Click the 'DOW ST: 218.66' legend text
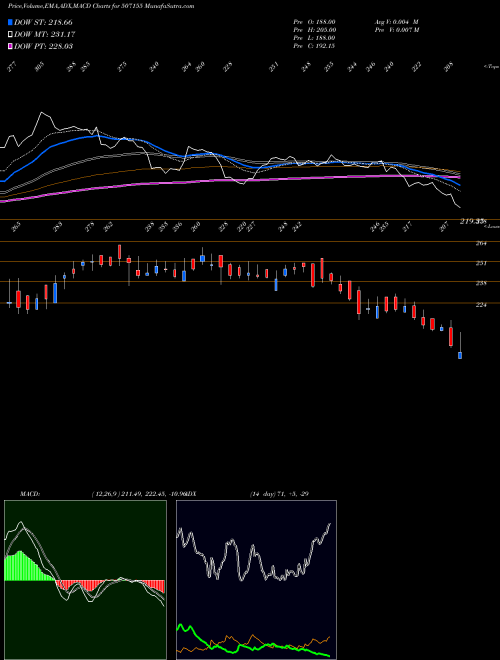 point(43,22)
